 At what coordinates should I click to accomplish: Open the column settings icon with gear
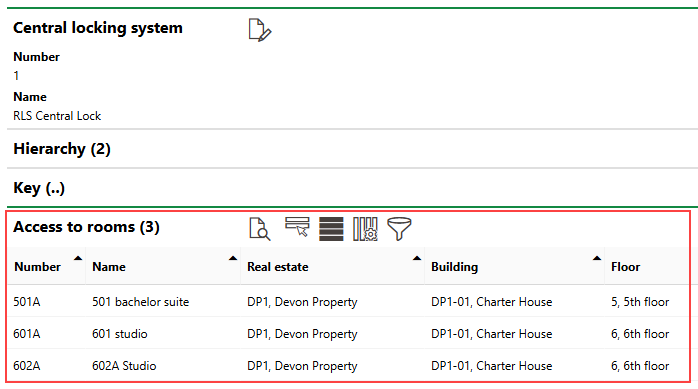click(x=365, y=229)
